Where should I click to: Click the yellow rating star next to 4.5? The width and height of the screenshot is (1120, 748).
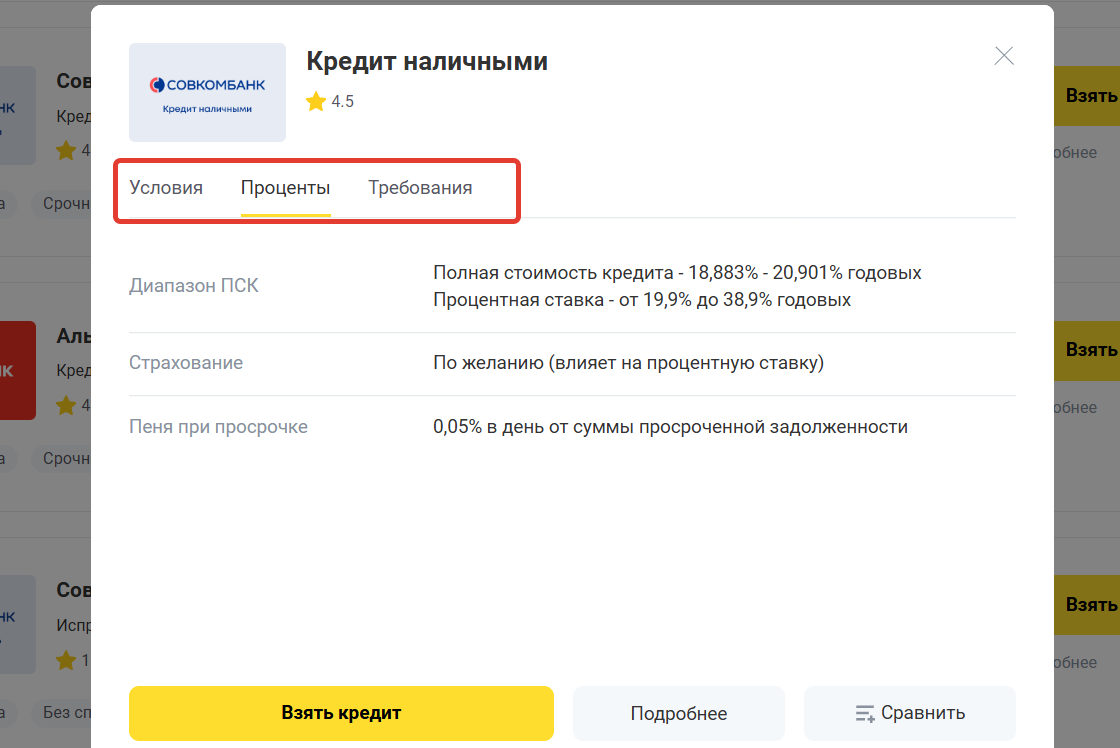[x=316, y=101]
